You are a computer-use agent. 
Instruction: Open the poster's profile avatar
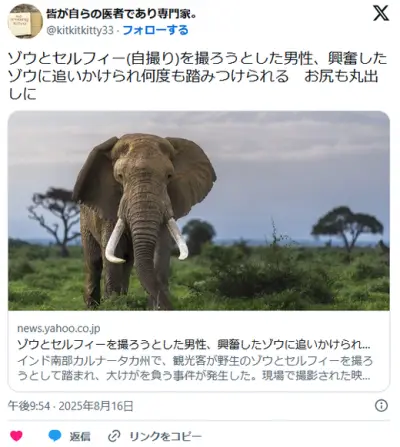25,22
